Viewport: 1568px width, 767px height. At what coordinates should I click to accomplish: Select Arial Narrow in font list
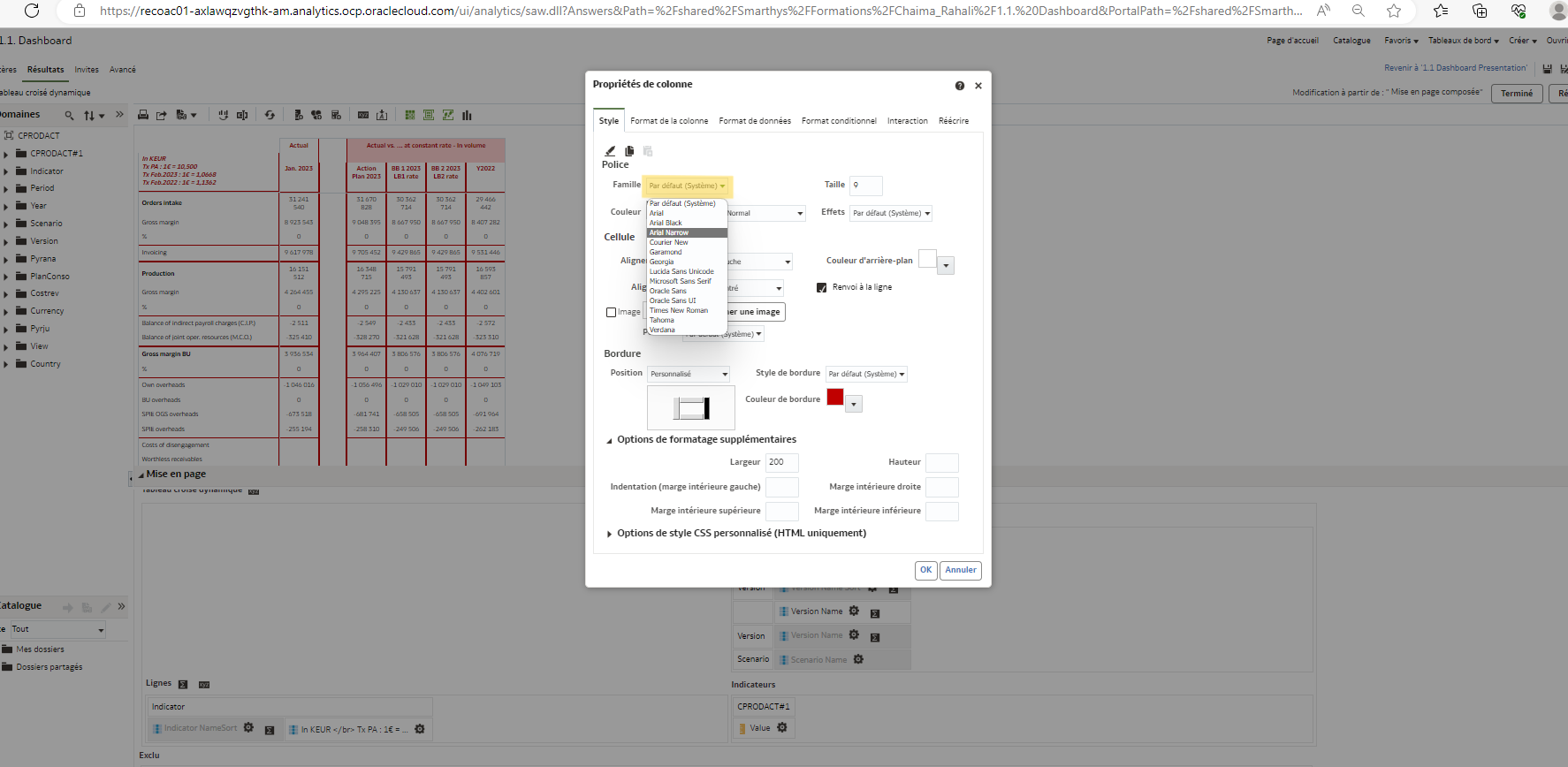click(x=687, y=232)
